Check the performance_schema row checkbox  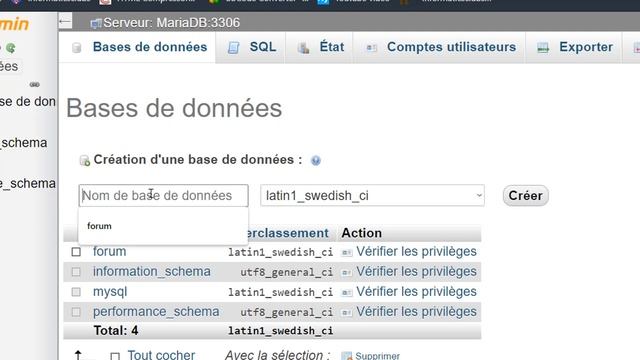(x=76, y=312)
